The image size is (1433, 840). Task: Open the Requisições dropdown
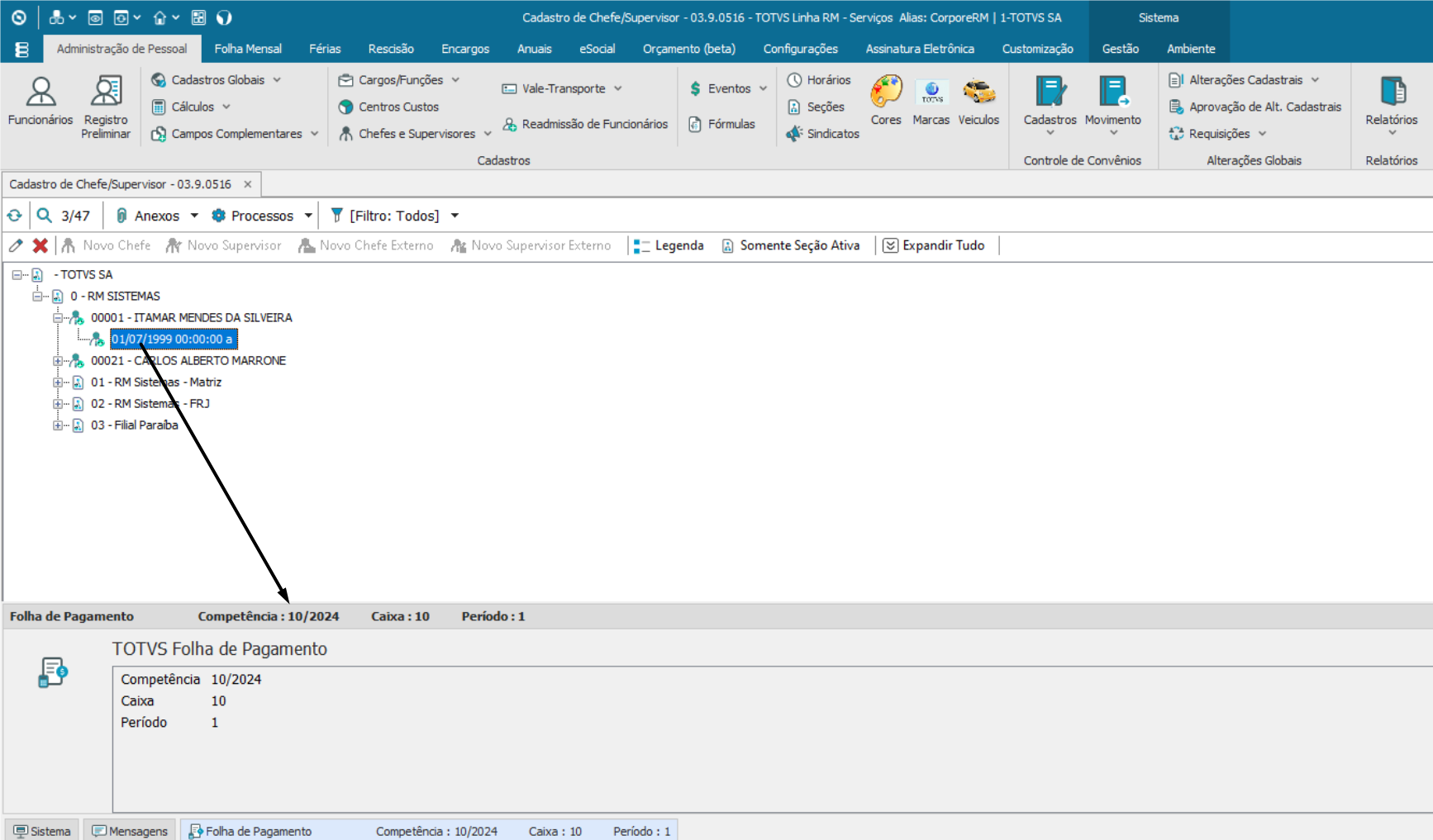pyautogui.click(x=1217, y=134)
